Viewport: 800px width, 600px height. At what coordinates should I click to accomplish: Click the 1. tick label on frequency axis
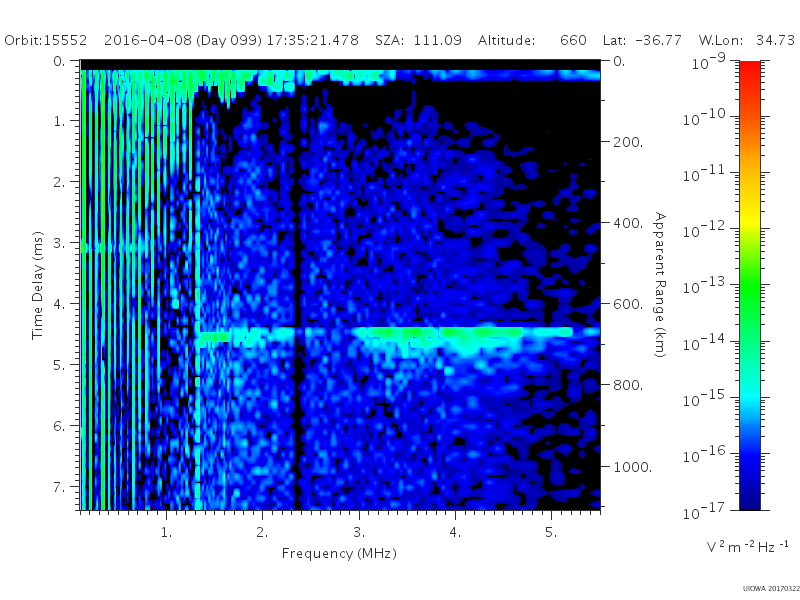[166, 532]
